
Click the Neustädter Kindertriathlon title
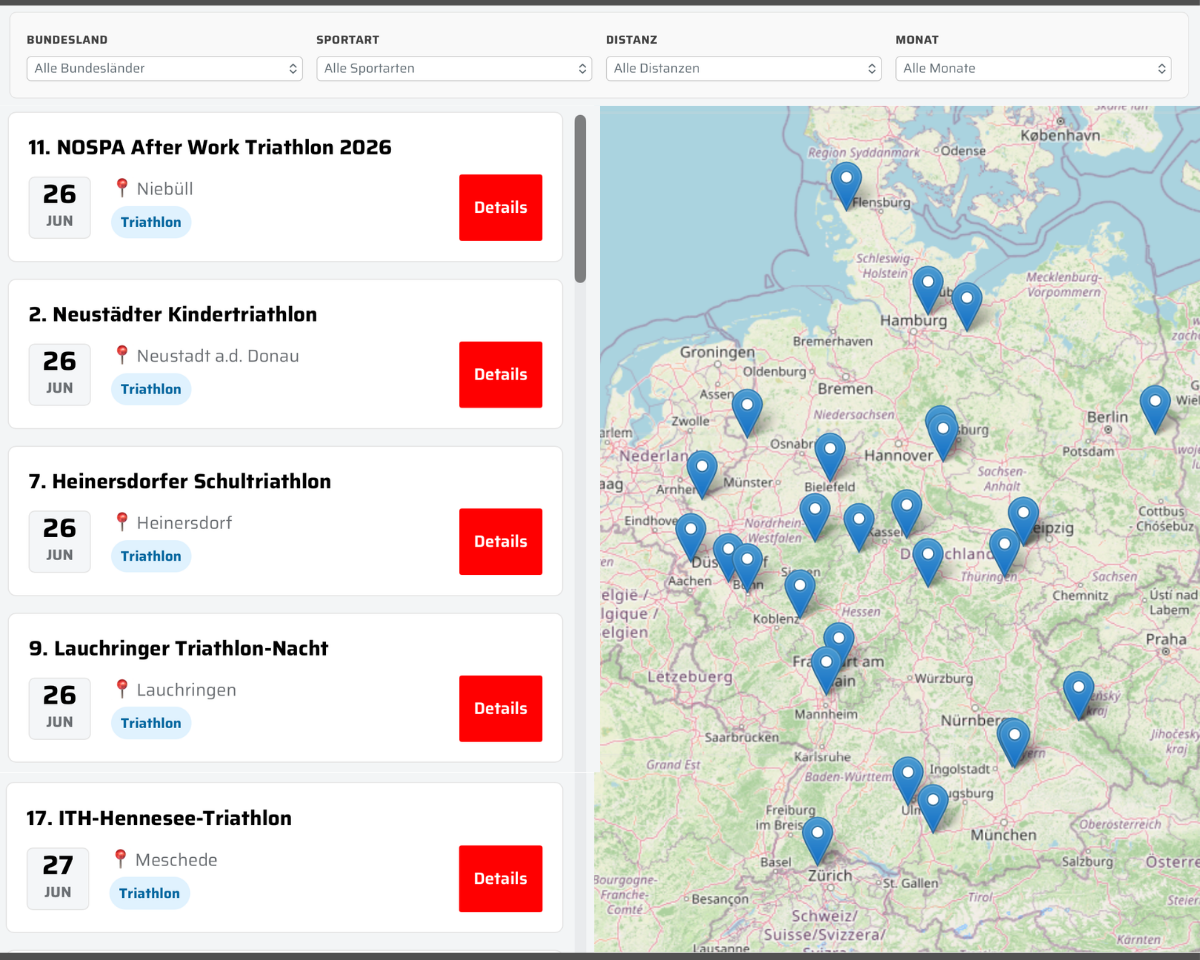[x=173, y=314]
